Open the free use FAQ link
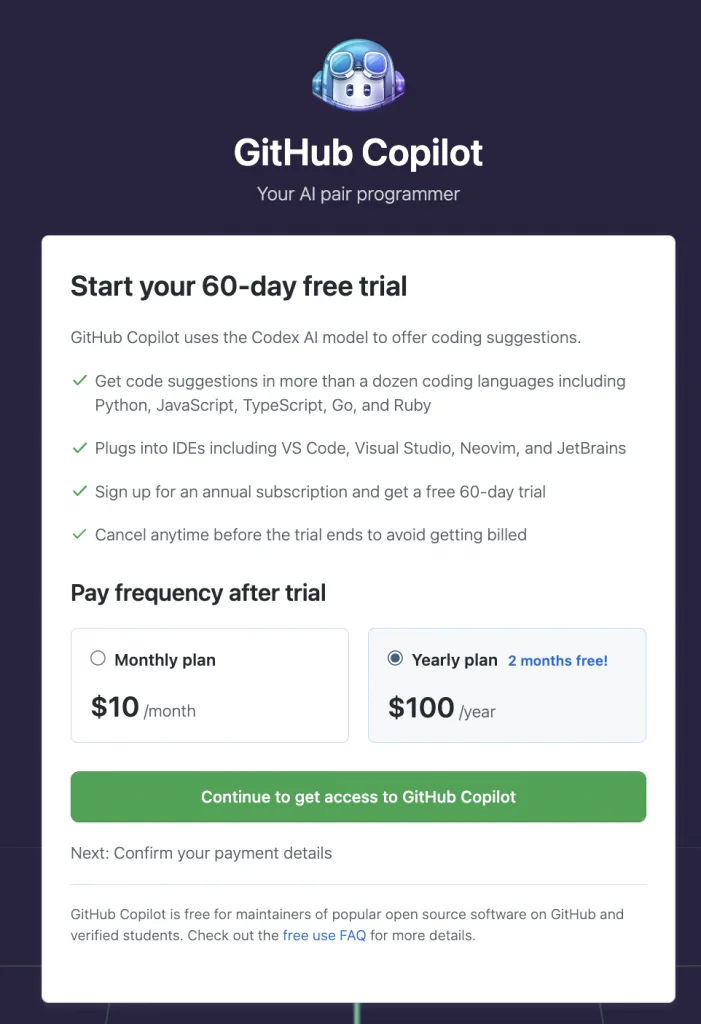This screenshot has height=1024, width=701. (x=324, y=936)
